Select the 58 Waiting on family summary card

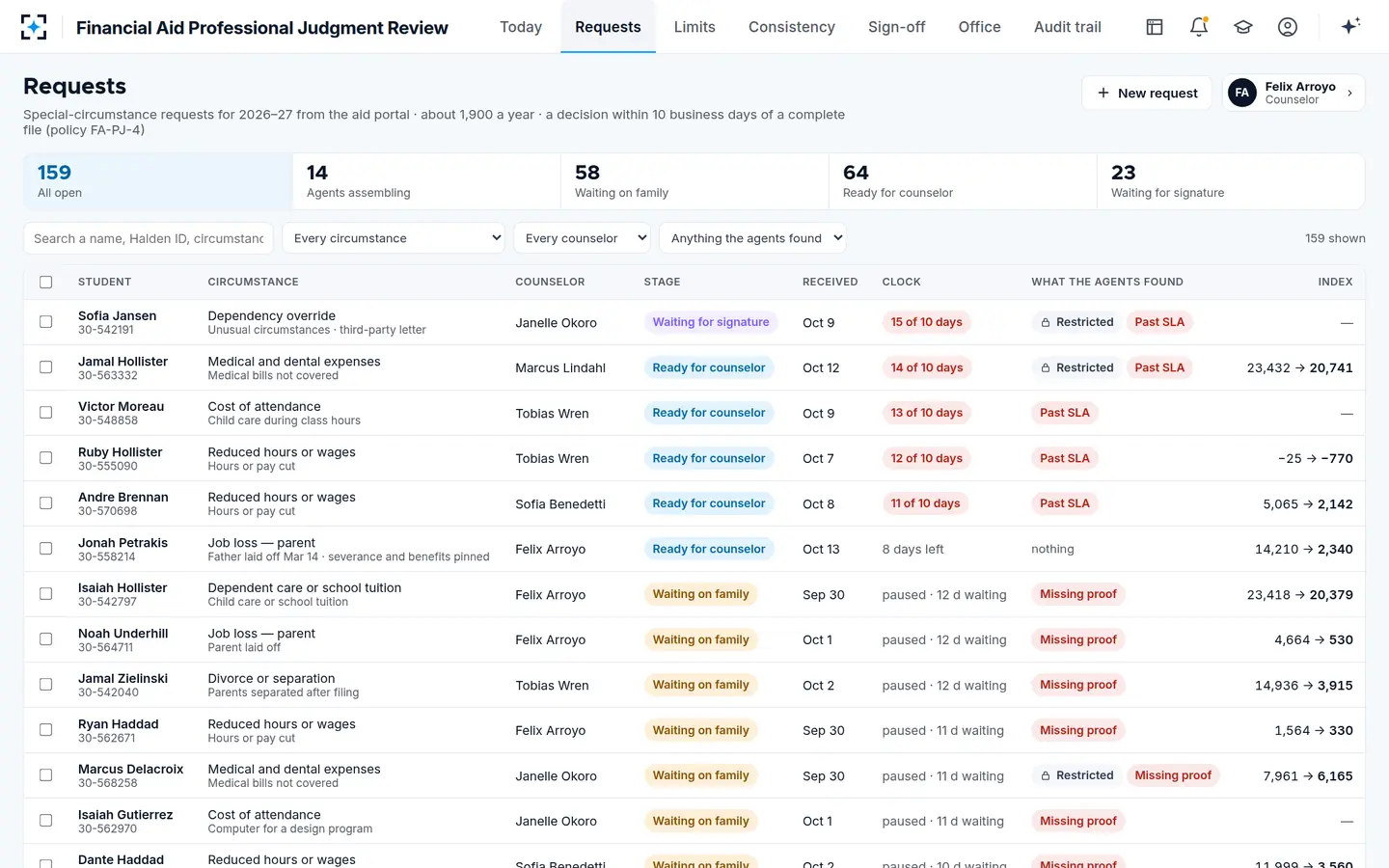click(694, 181)
